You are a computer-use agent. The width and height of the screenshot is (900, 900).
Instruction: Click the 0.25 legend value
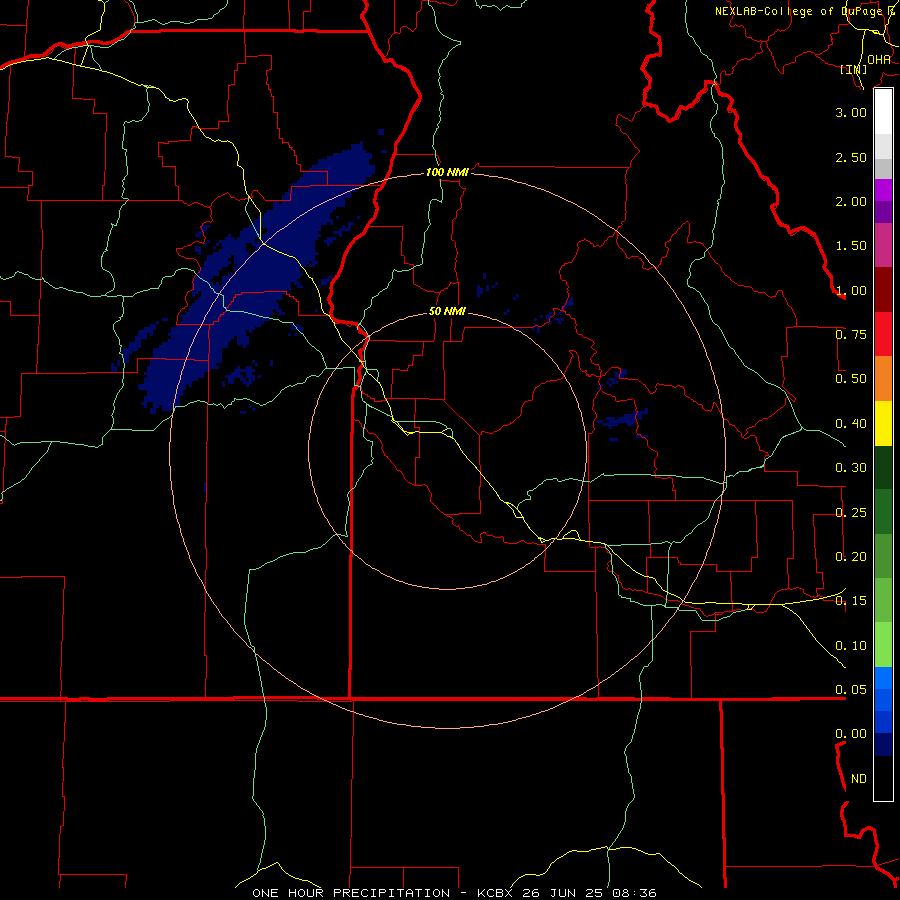pos(851,513)
